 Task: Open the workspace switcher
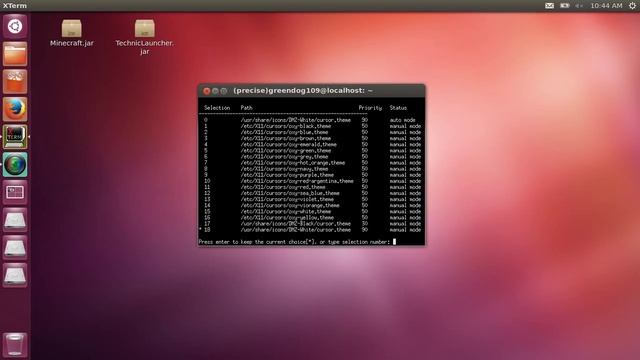click(15, 192)
